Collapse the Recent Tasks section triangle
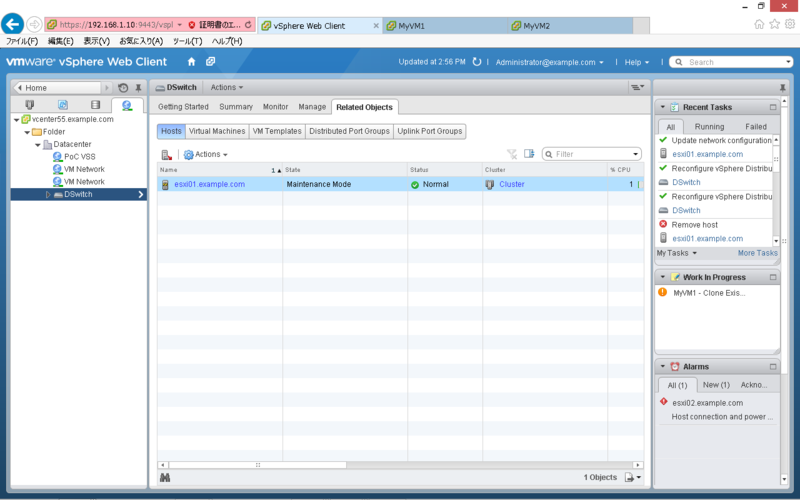The width and height of the screenshot is (800, 500). coord(663,107)
